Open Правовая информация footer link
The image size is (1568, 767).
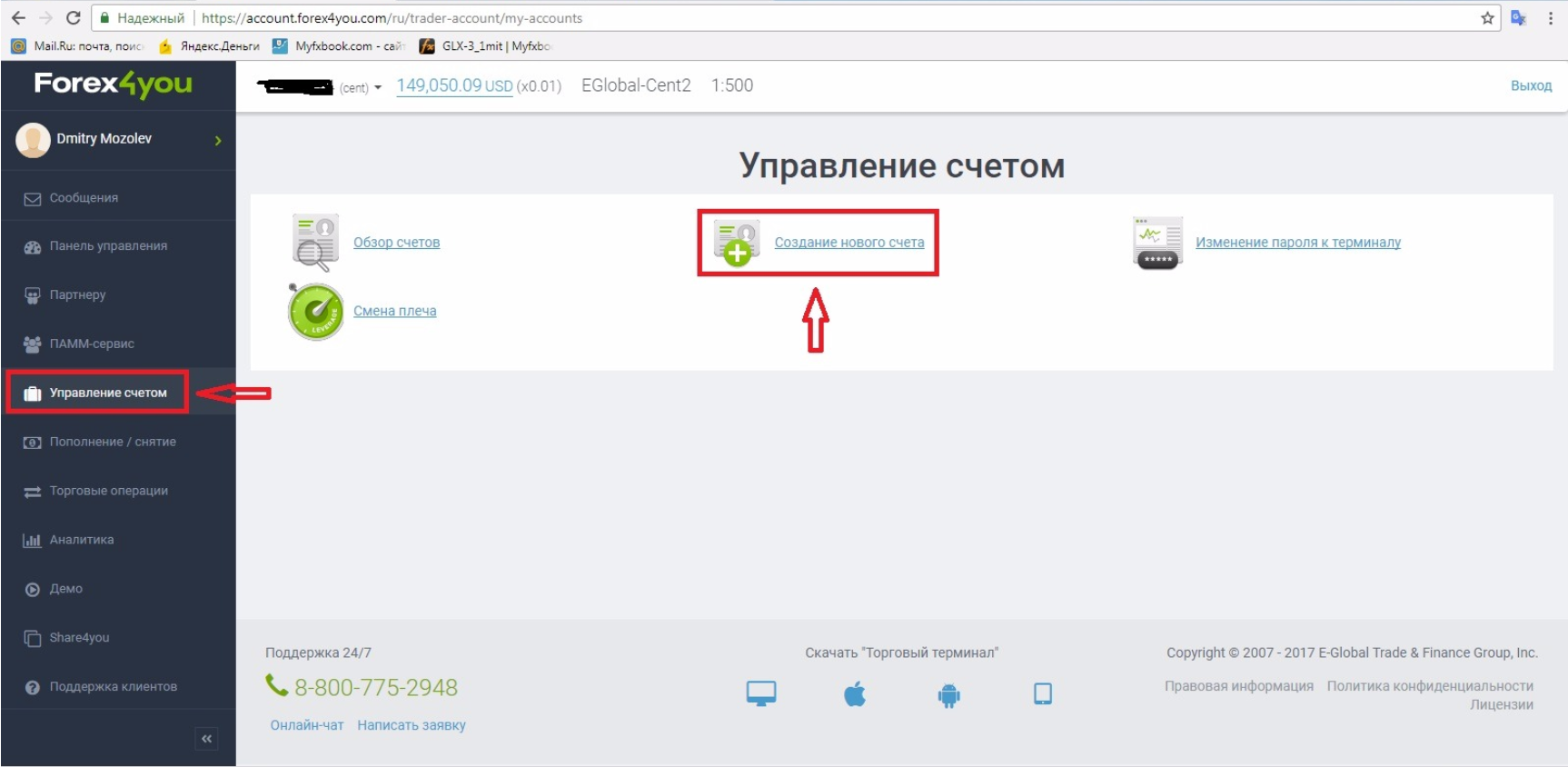(x=1239, y=686)
